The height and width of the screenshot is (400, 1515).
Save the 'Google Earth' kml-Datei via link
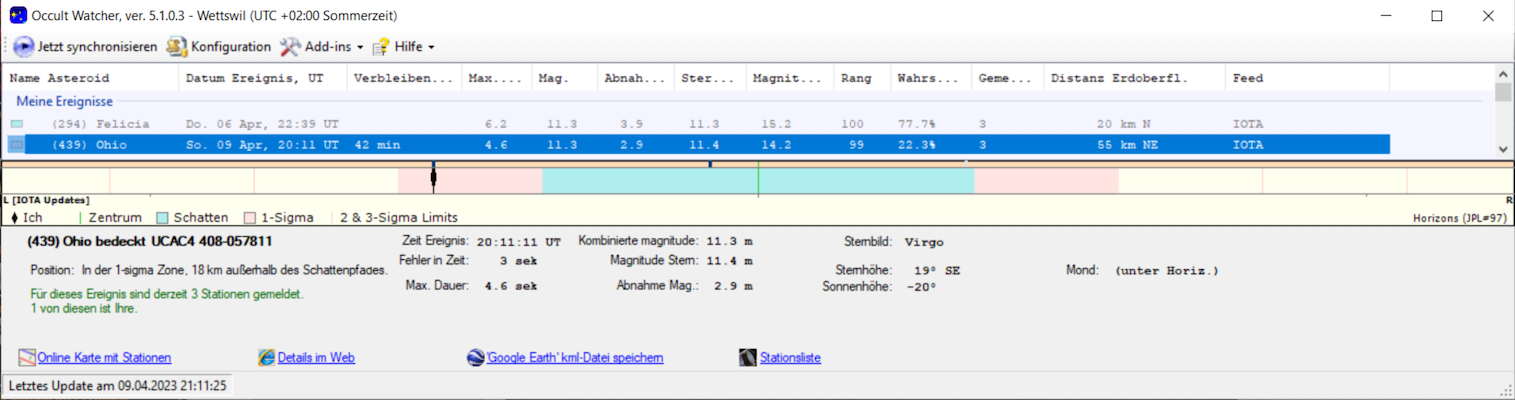pos(575,358)
